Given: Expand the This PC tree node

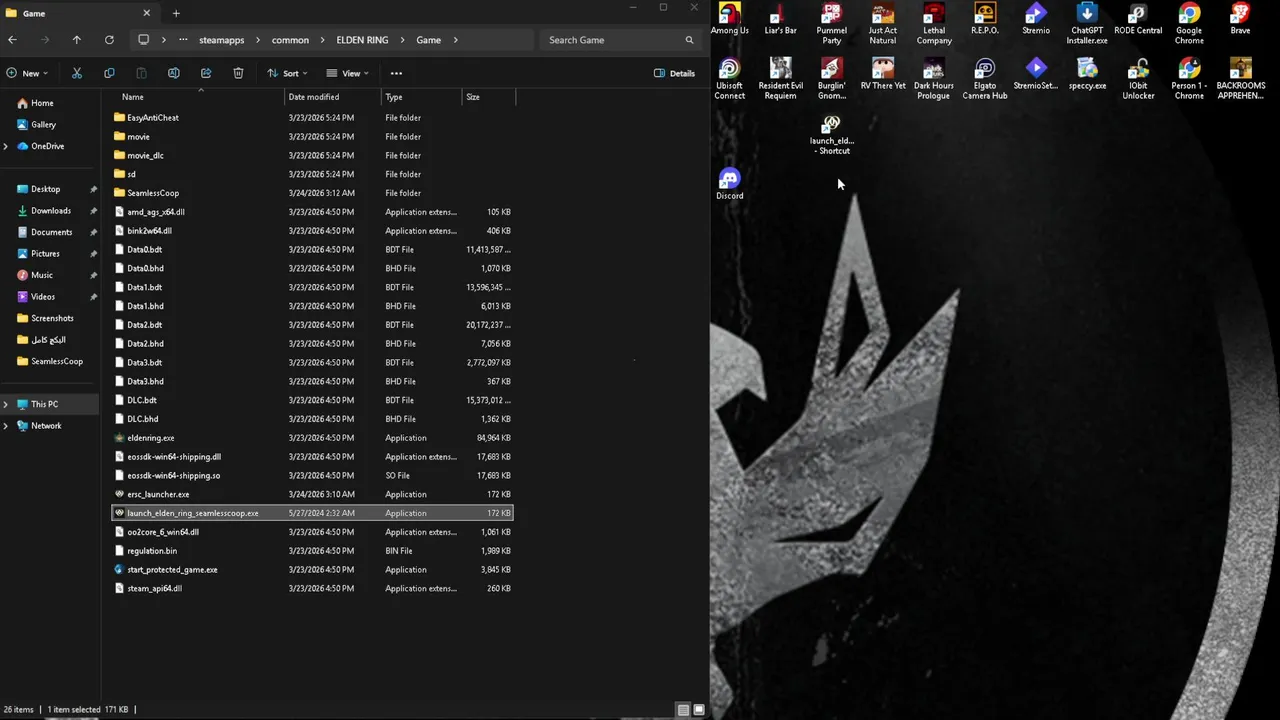Looking at the screenshot, I should [x=6, y=404].
